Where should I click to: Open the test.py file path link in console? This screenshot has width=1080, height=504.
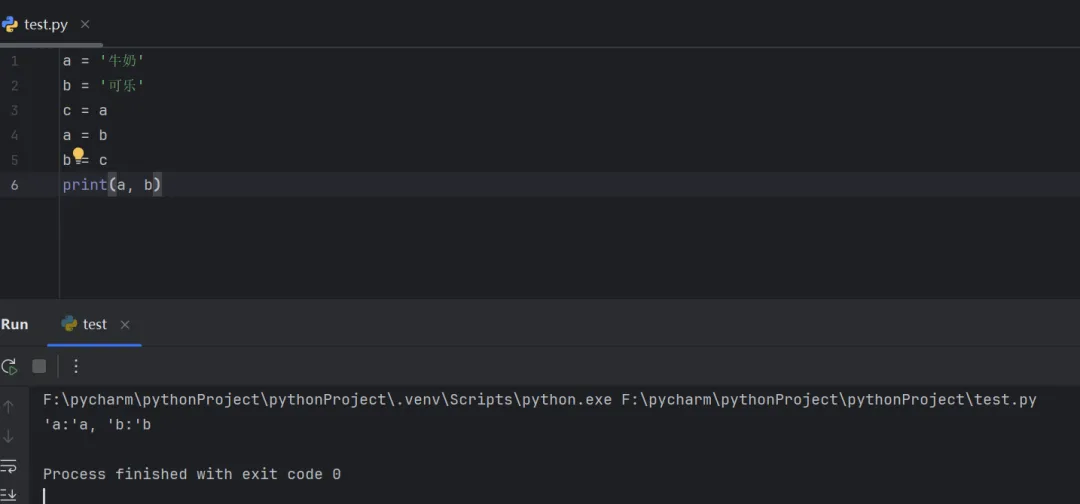coord(828,399)
